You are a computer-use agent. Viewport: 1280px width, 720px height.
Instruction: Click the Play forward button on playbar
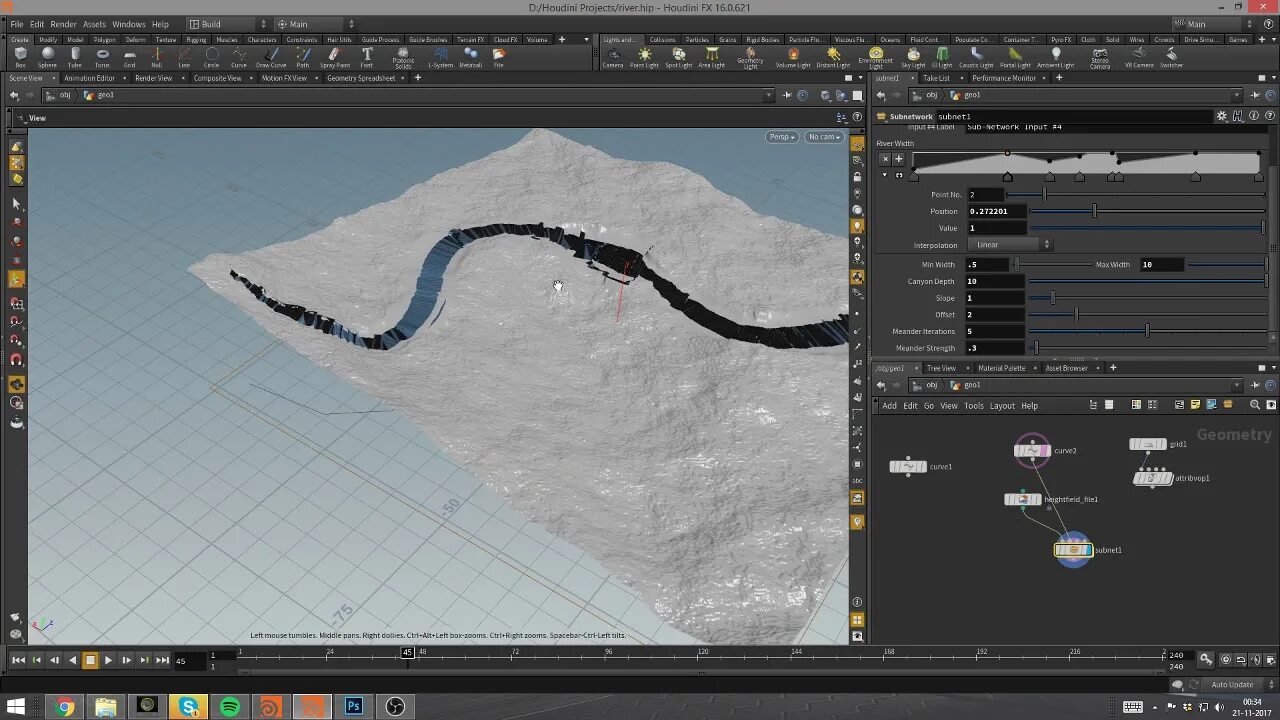[108, 660]
